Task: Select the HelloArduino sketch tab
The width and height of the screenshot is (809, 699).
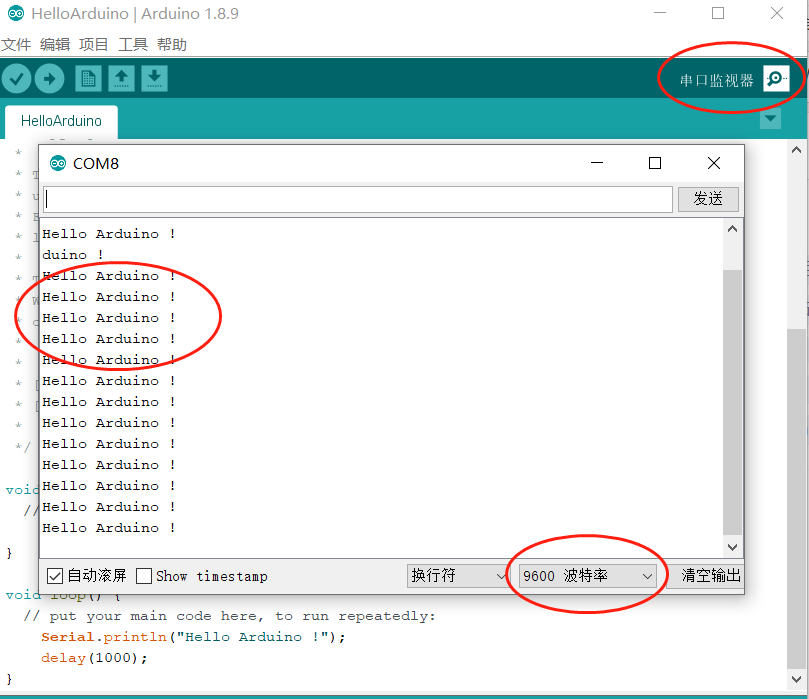Action: pos(61,121)
